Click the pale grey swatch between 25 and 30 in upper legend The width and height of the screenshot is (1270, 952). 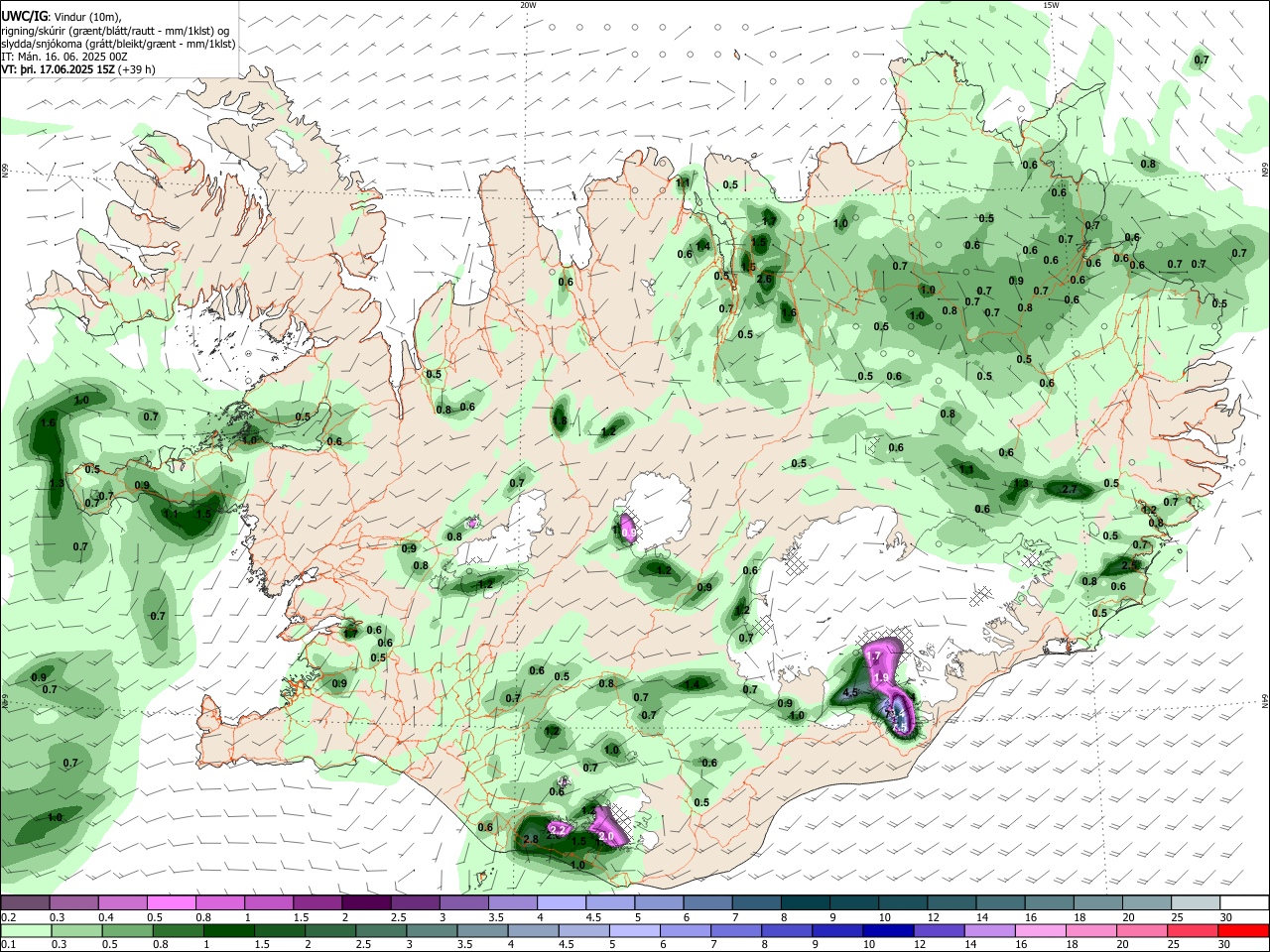pos(1195,902)
